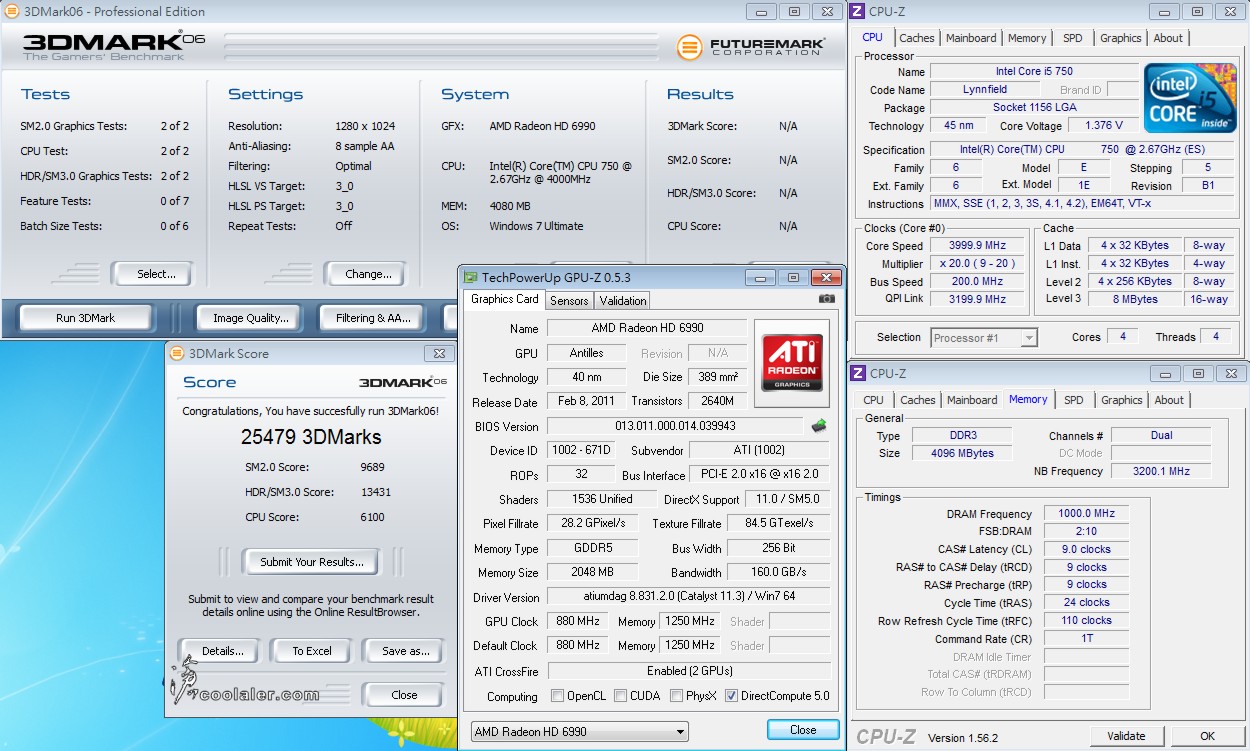Click the 3DMark Score dialog title icon
Screen dimensions: 1250x751
(177, 353)
